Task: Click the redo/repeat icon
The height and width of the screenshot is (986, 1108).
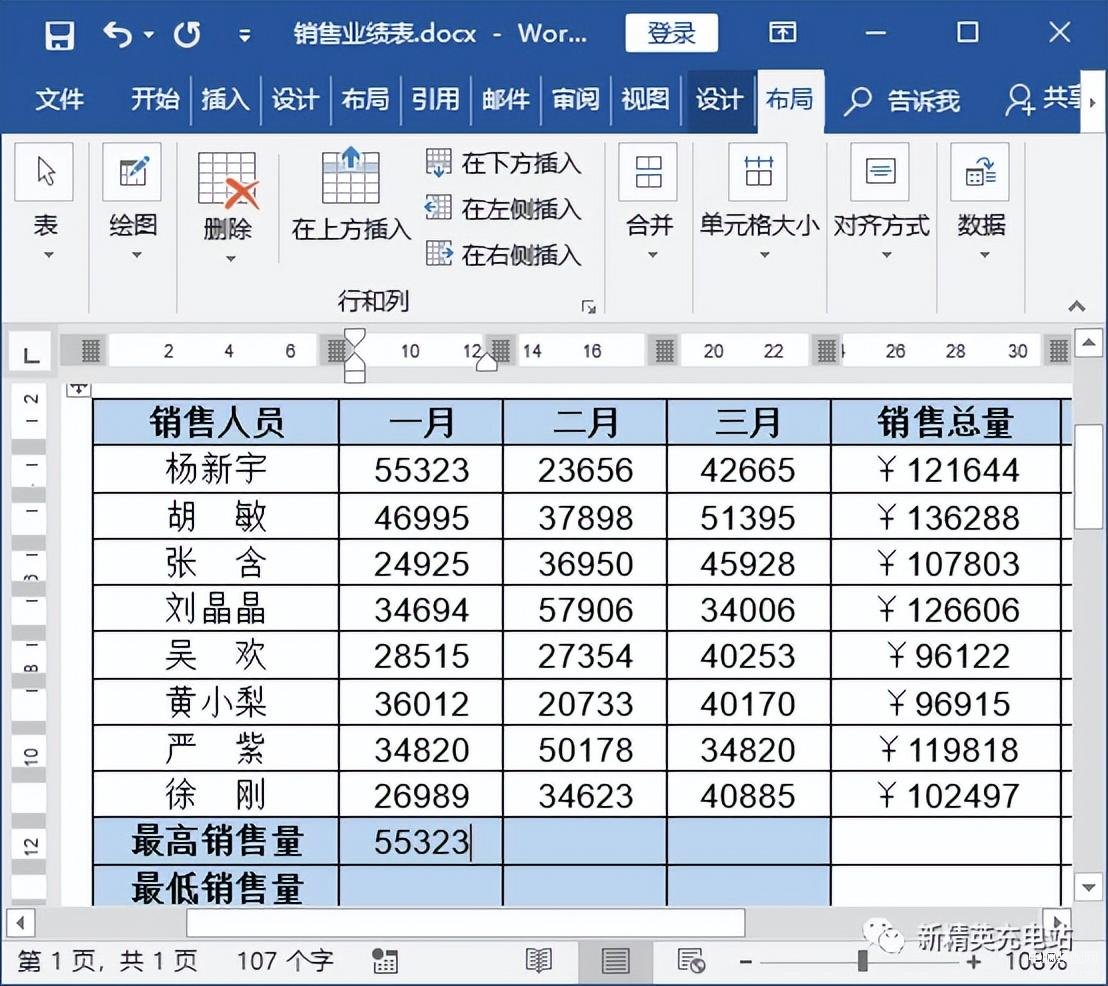Action: pos(187,34)
